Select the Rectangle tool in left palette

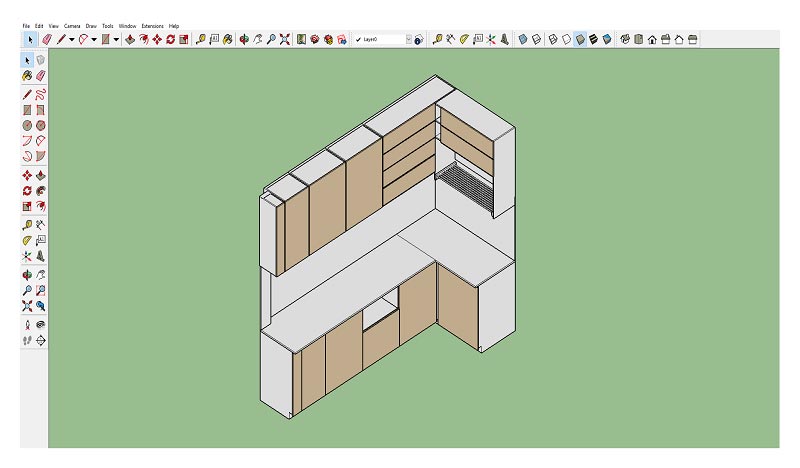27,110
